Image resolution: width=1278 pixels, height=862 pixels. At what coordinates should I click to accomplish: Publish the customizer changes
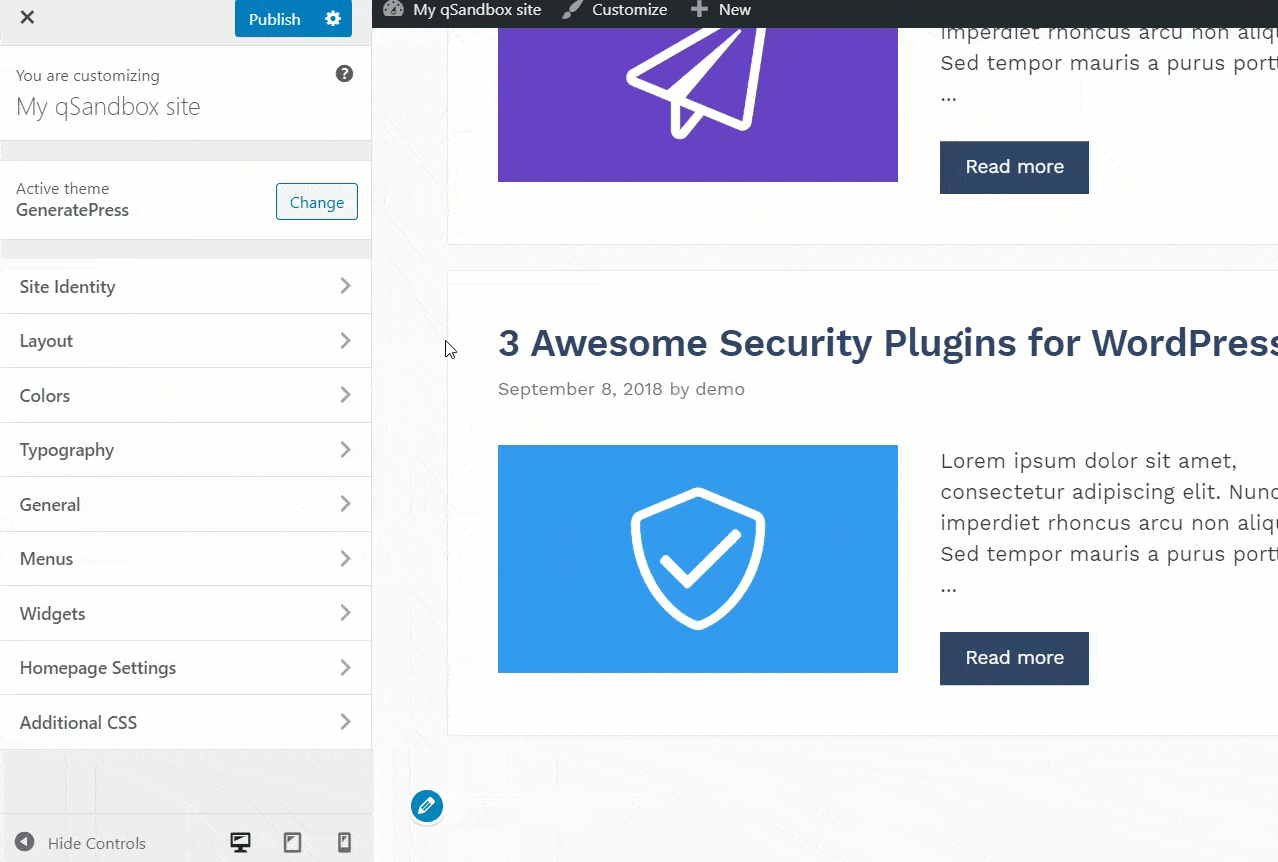[275, 18]
